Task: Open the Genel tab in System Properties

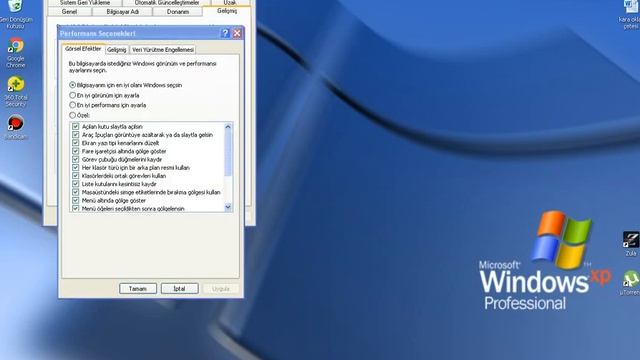Action: click(69, 12)
